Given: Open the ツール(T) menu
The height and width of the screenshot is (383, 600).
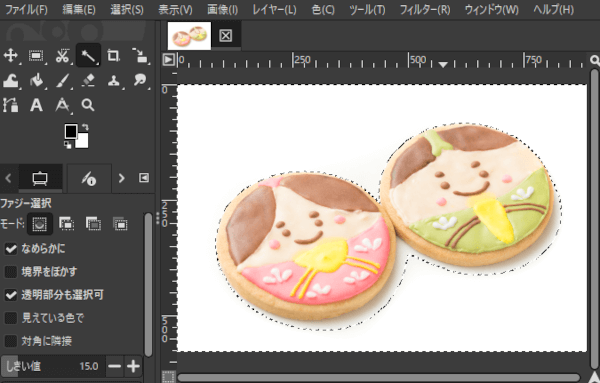Looking at the screenshot, I should point(367,10).
